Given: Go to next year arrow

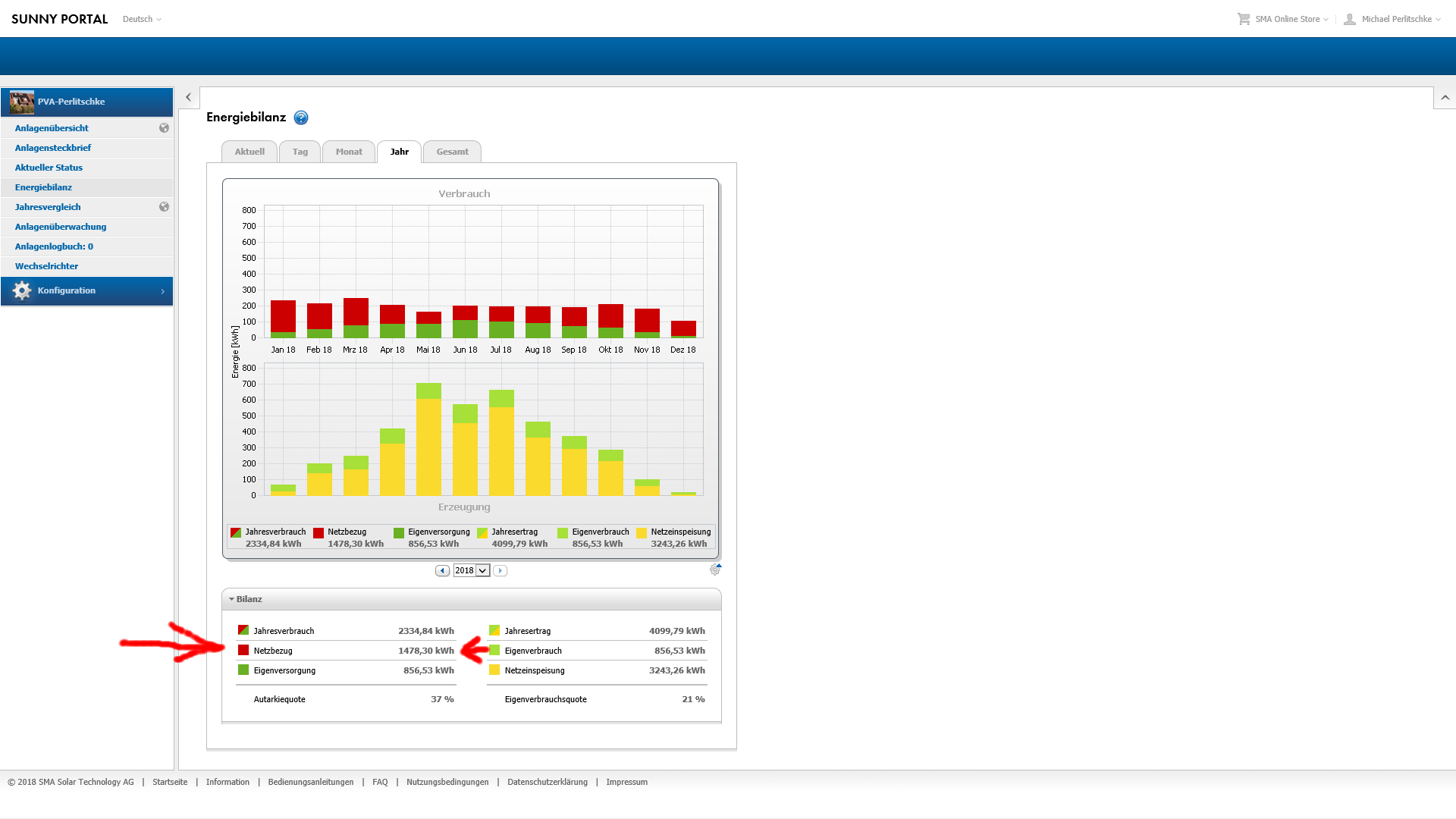Looking at the screenshot, I should (500, 570).
